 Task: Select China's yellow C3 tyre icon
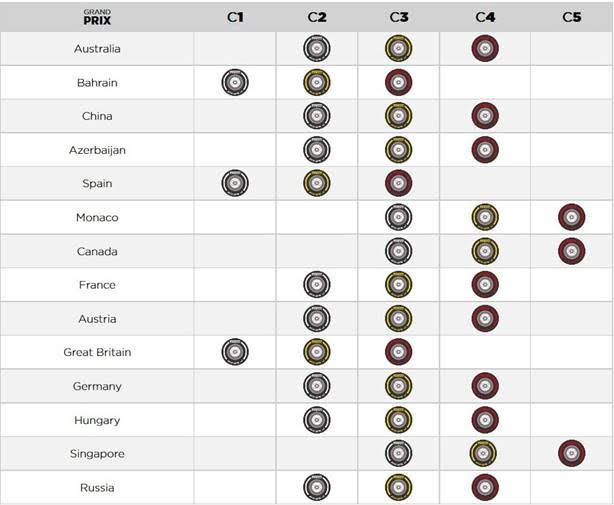coord(399,116)
